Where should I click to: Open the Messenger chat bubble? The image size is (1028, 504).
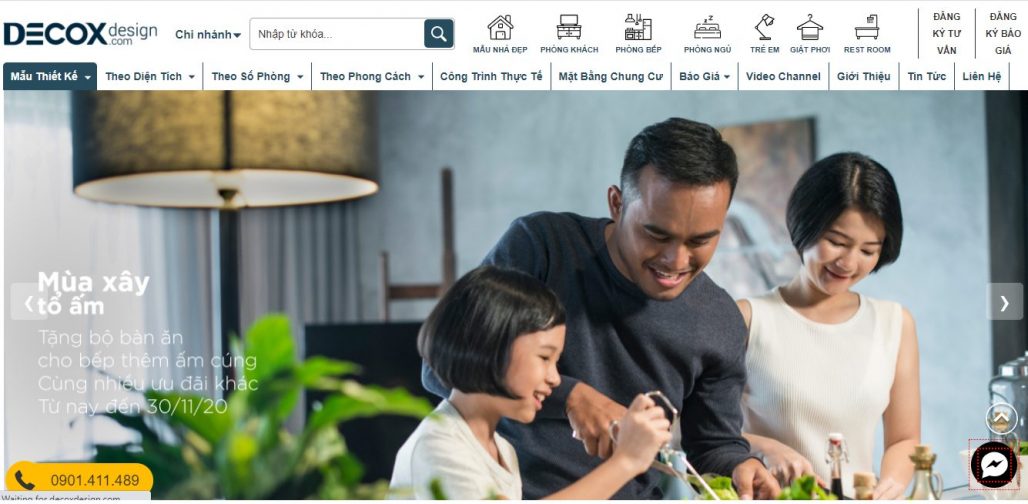click(994, 465)
